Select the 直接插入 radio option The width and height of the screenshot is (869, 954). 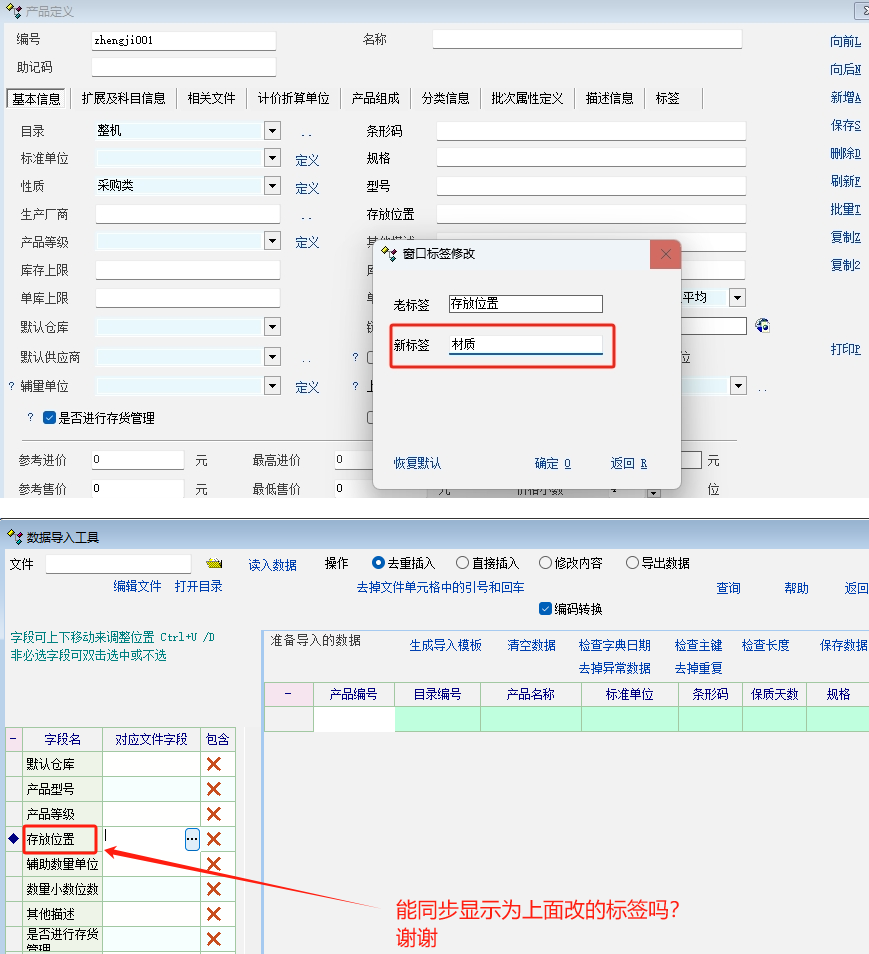(x=462, y=563)
